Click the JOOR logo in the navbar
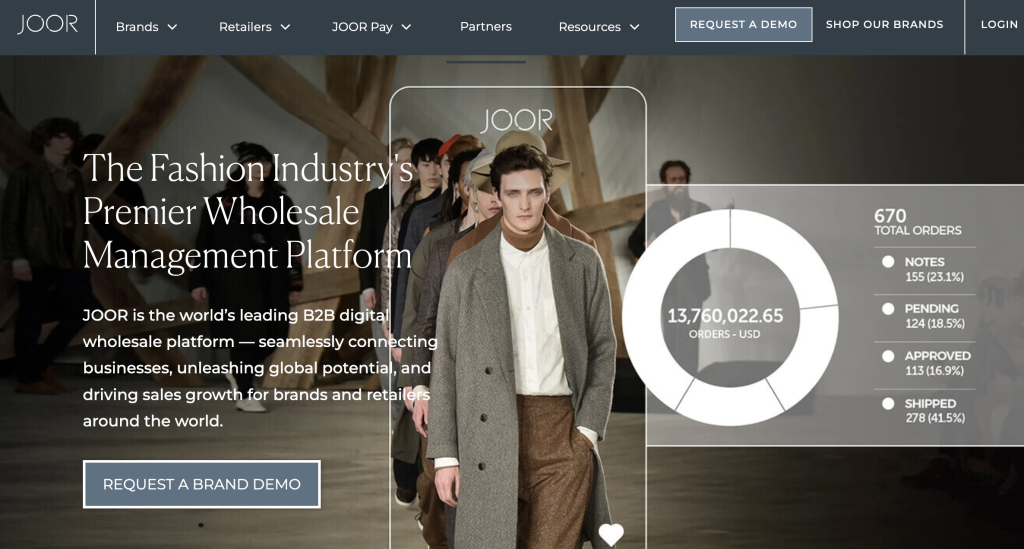Viewport: 1024px width, 549px height. point(47,25)
